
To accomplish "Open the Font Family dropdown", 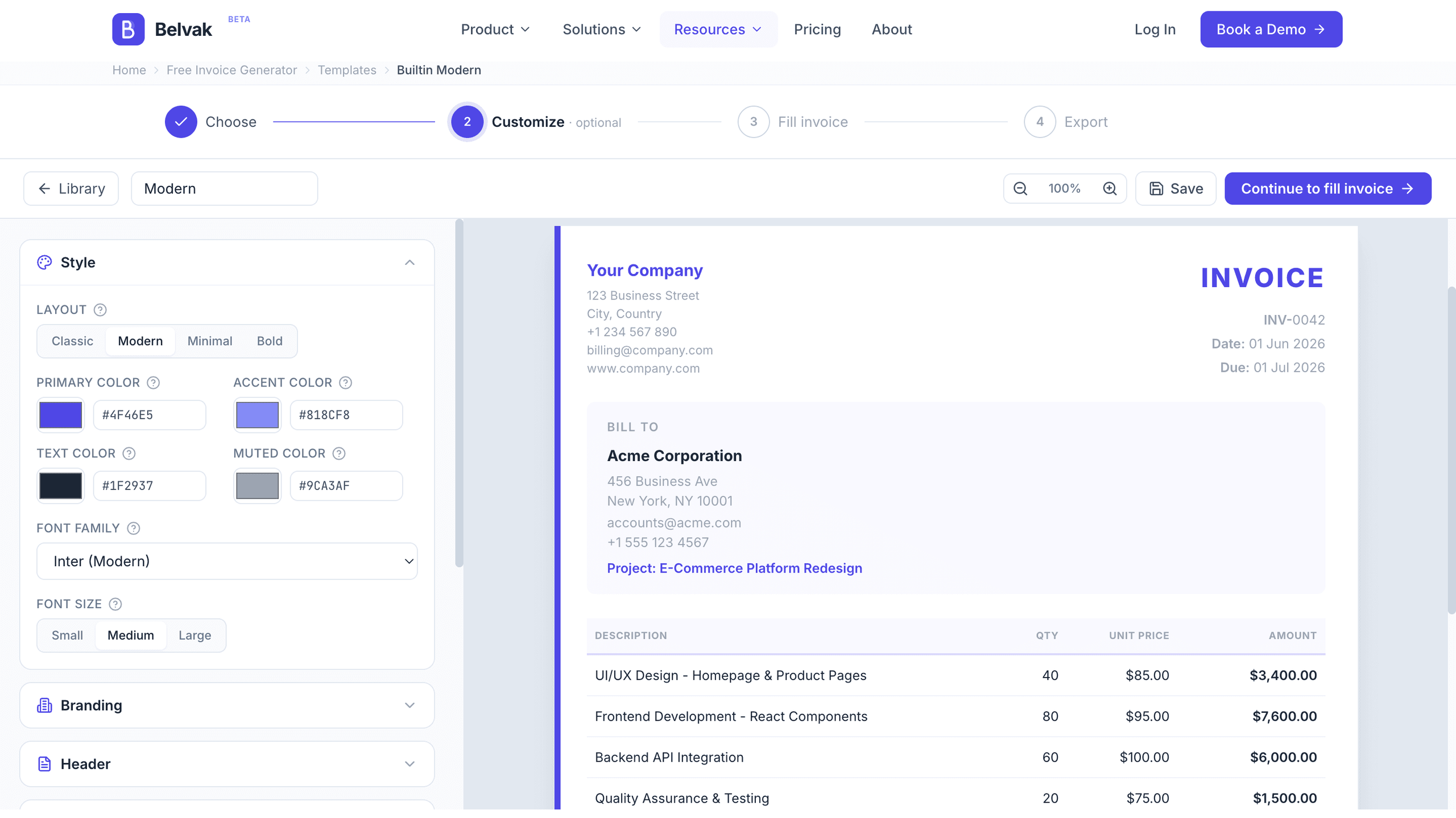I will click(x=227, y=562).
